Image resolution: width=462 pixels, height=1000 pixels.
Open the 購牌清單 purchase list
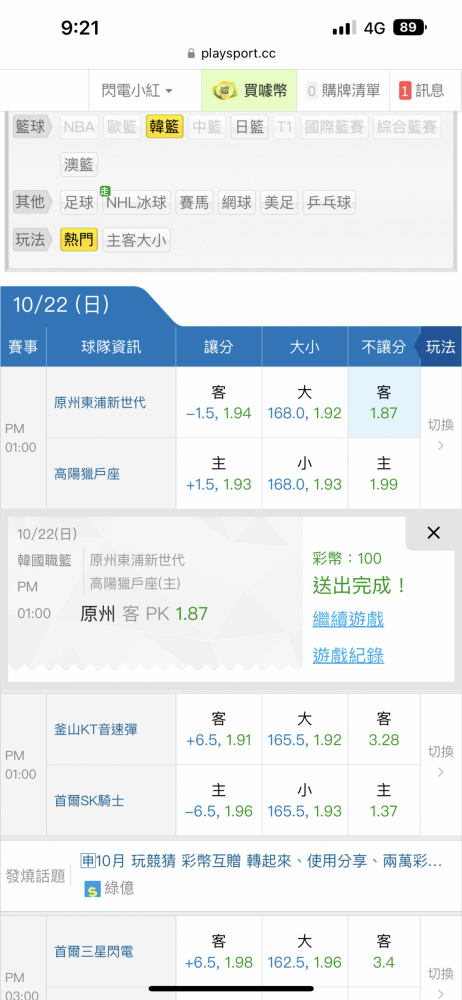coord(343,91)
